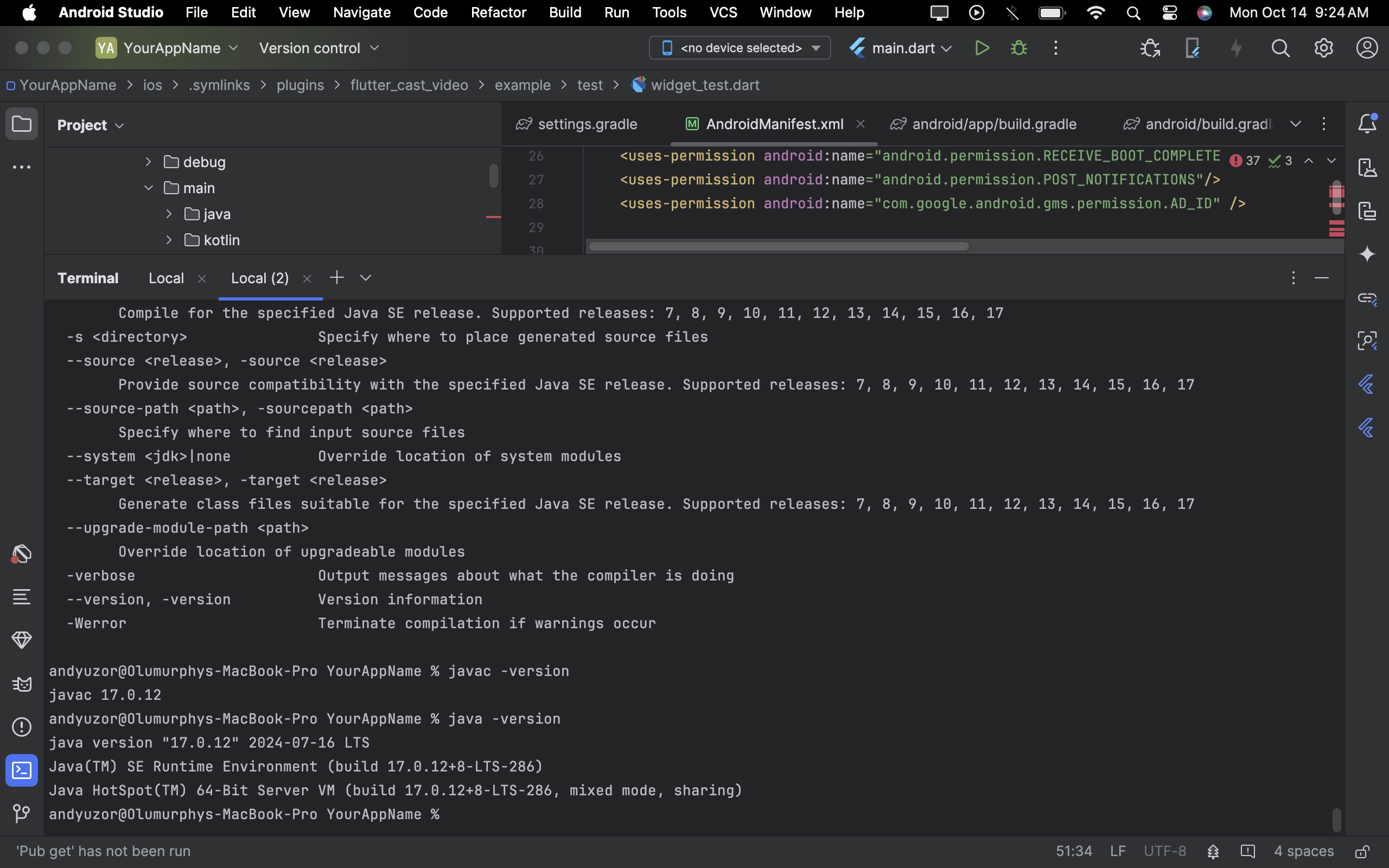Image resolution: width=1389 pixels, height=868 pixels.
Task: Toggle read-only lock icon in status bar
Action: click(x=1362, y=851)
